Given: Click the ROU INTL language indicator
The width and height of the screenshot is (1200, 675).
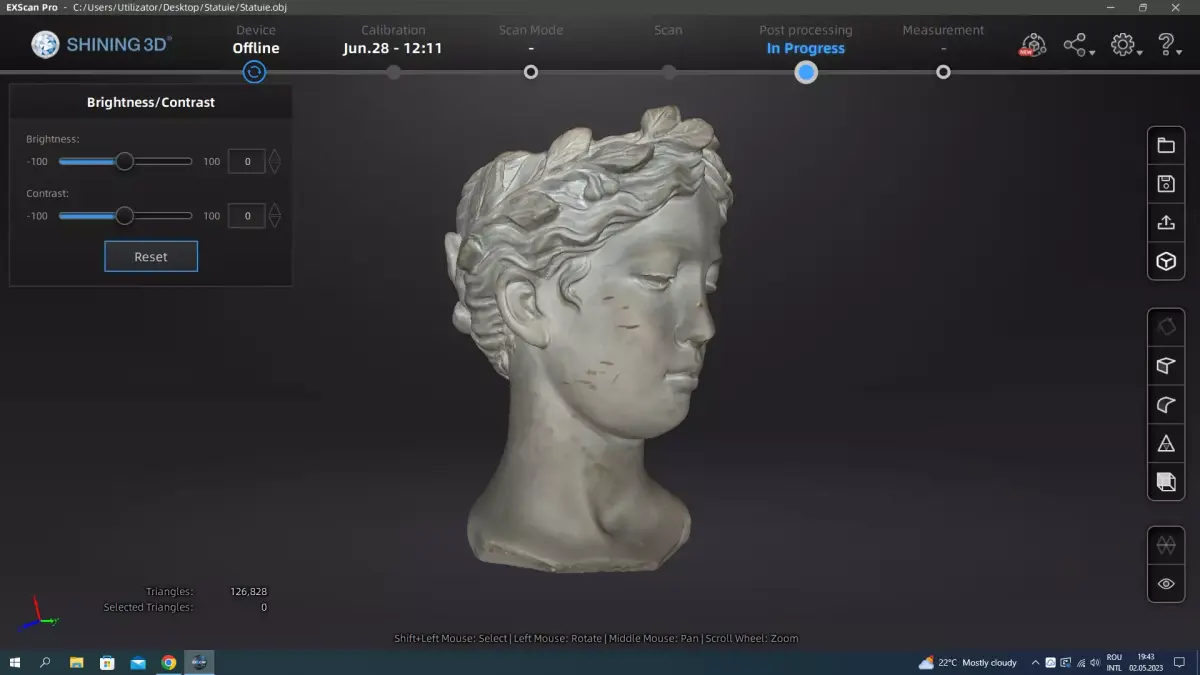Looking at the screenshot, I should point(1114,662).
